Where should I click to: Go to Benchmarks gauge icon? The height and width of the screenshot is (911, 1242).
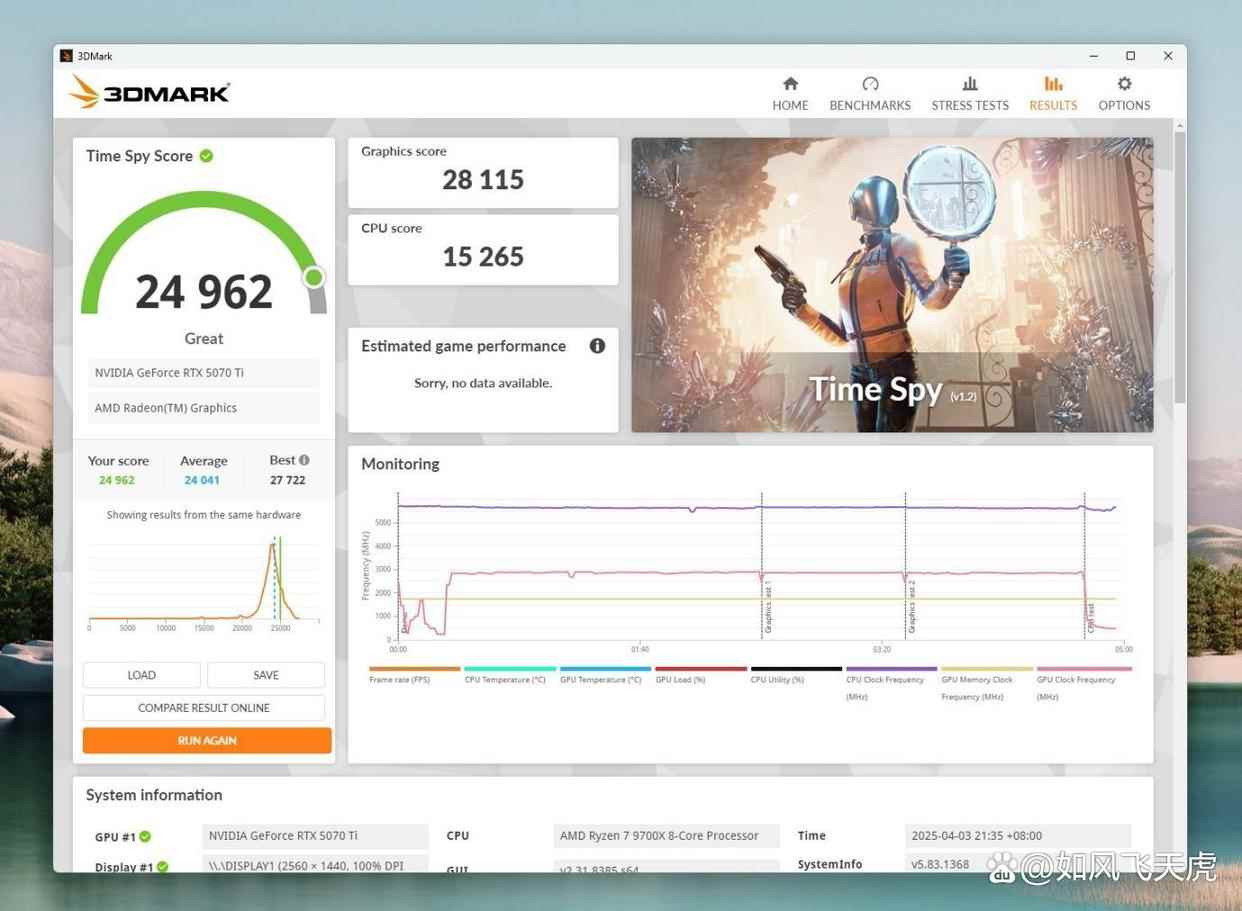pyautogui.click(x=870, y=84)
